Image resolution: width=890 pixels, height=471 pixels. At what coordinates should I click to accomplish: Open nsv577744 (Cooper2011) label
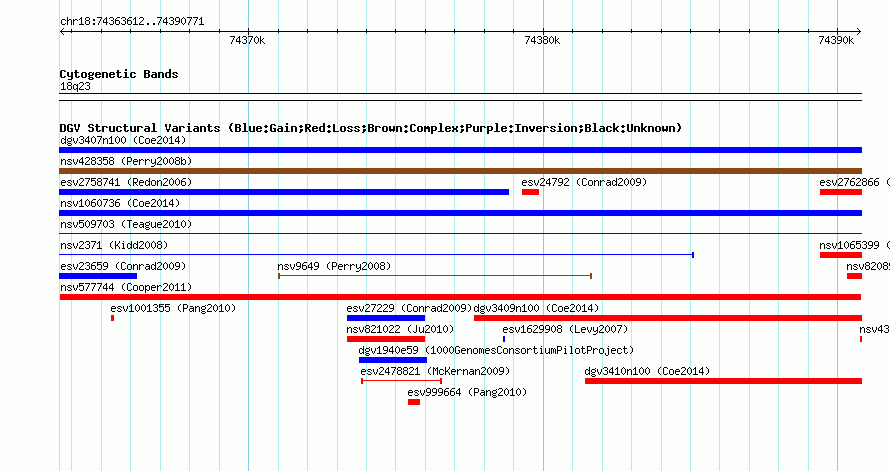[126, 287]
